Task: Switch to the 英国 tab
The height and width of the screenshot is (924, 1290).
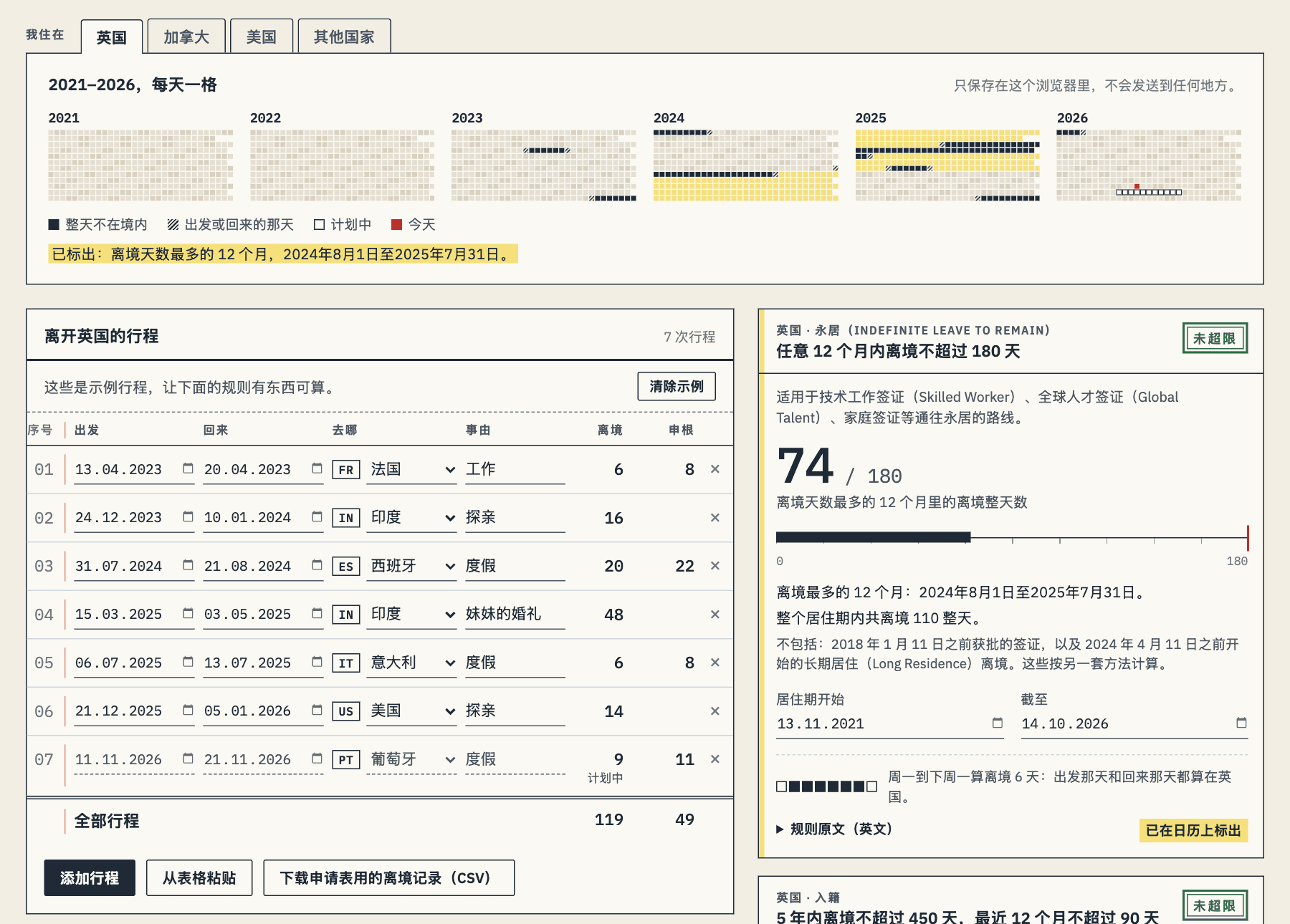Action: click(112, 37)
